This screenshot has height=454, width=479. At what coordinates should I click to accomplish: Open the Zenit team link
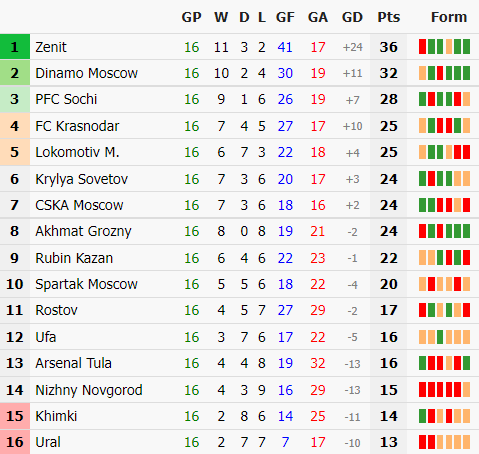(x=51, y=47)
